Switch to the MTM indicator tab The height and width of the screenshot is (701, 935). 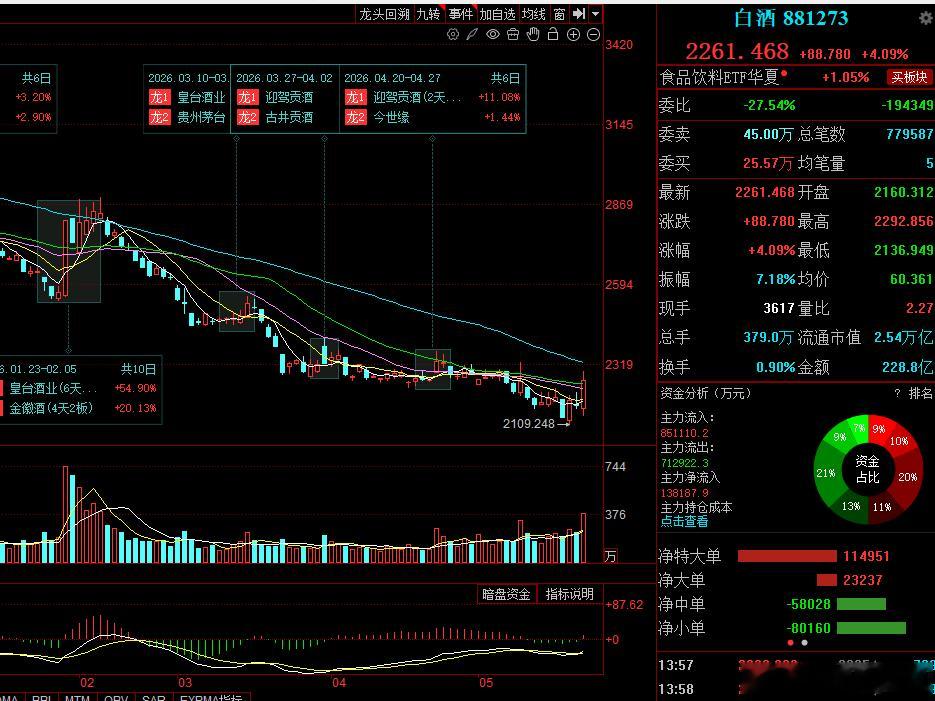[77, 697]
